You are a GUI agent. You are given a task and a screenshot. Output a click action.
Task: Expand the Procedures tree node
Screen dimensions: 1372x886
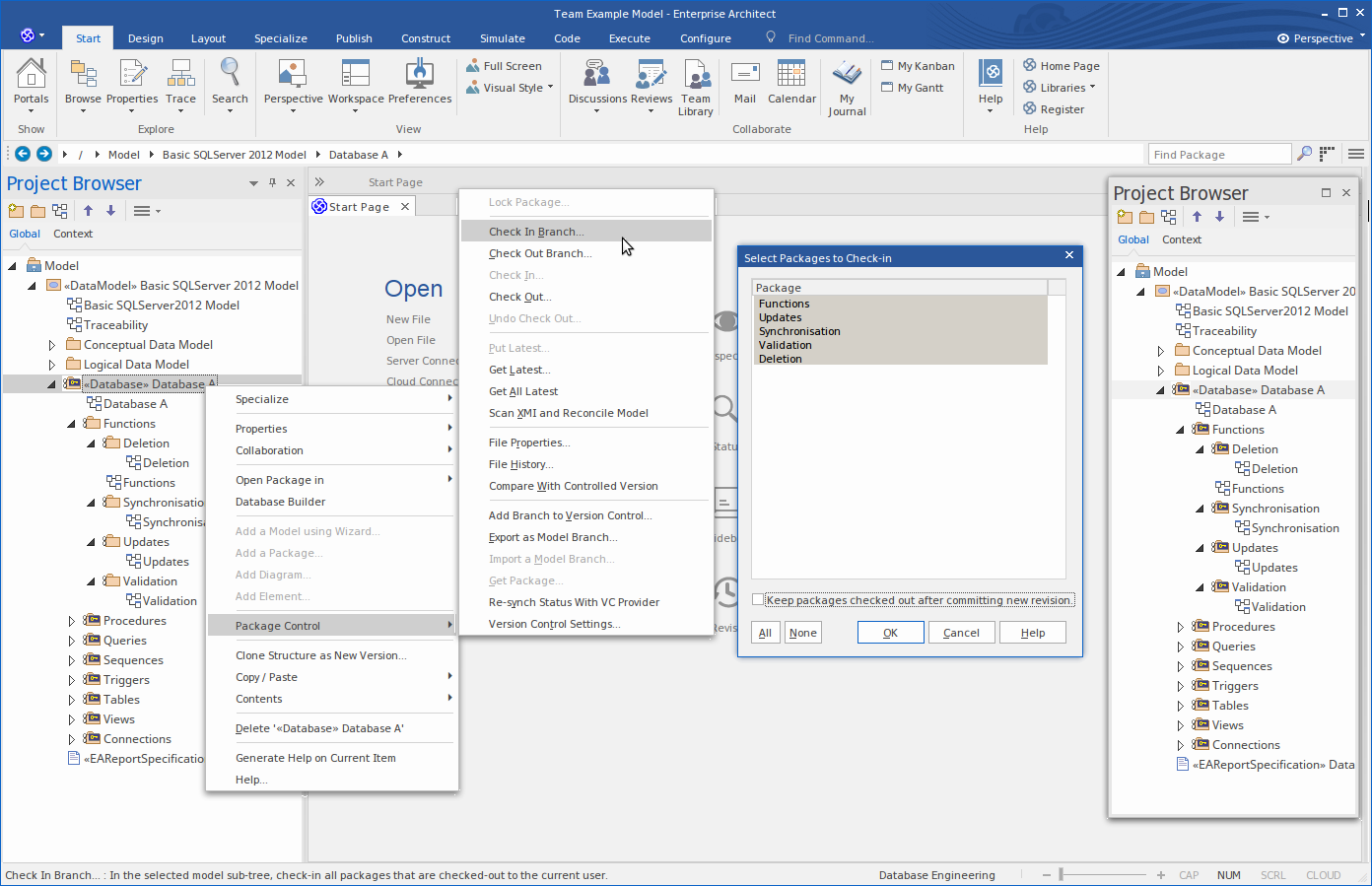click(x=71, y=621)
